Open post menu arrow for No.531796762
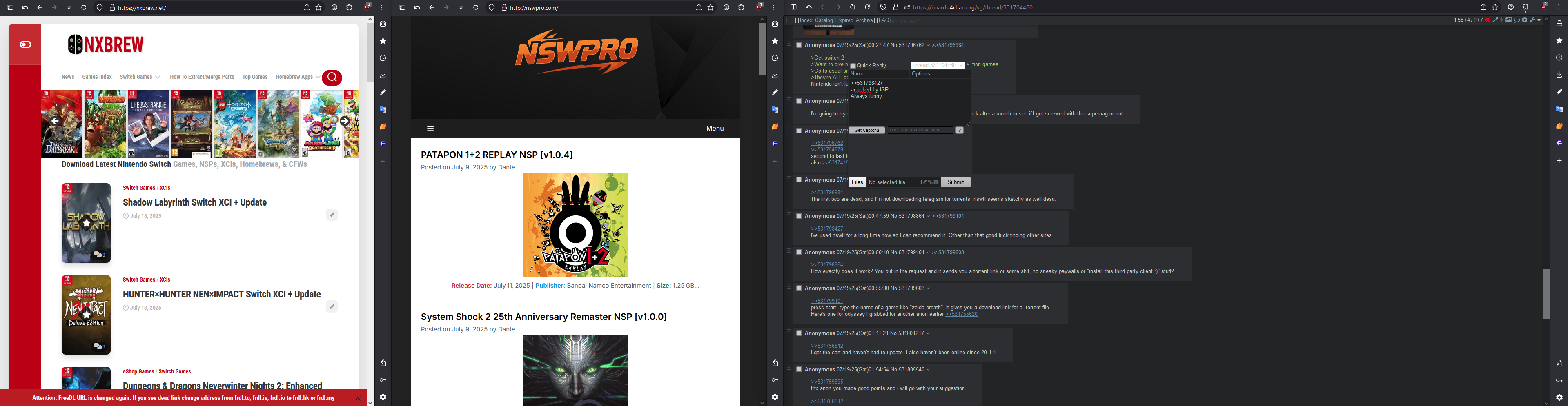 coord(928,46)
